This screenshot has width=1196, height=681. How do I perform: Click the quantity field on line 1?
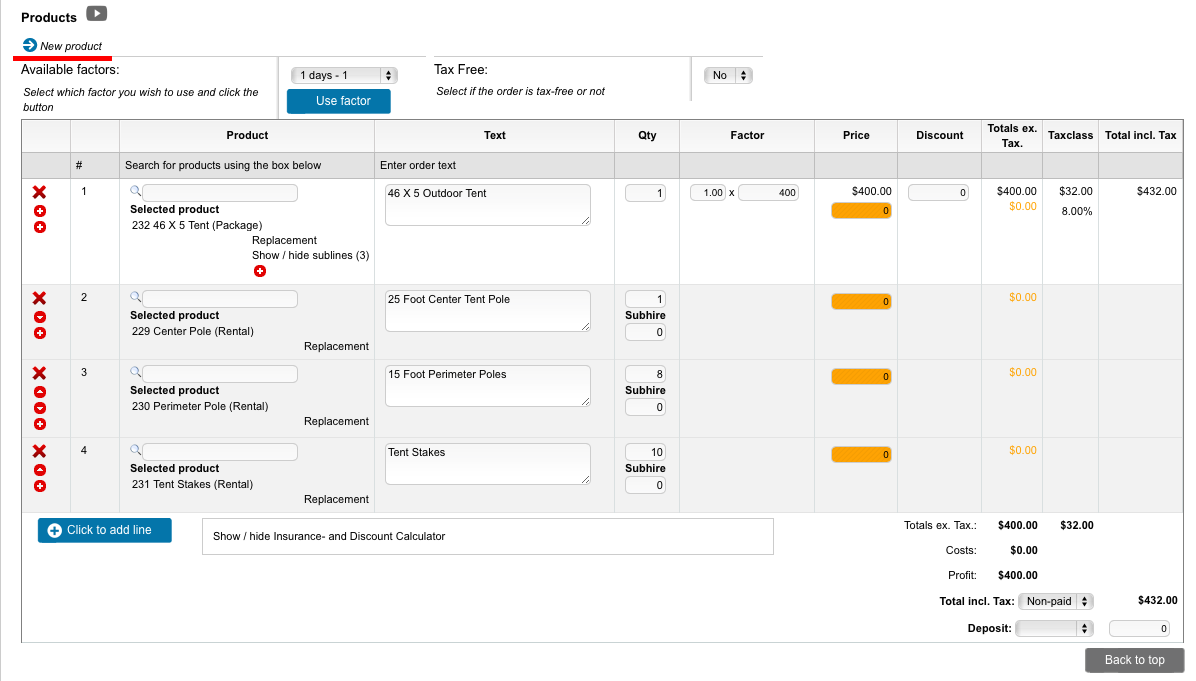645,194
